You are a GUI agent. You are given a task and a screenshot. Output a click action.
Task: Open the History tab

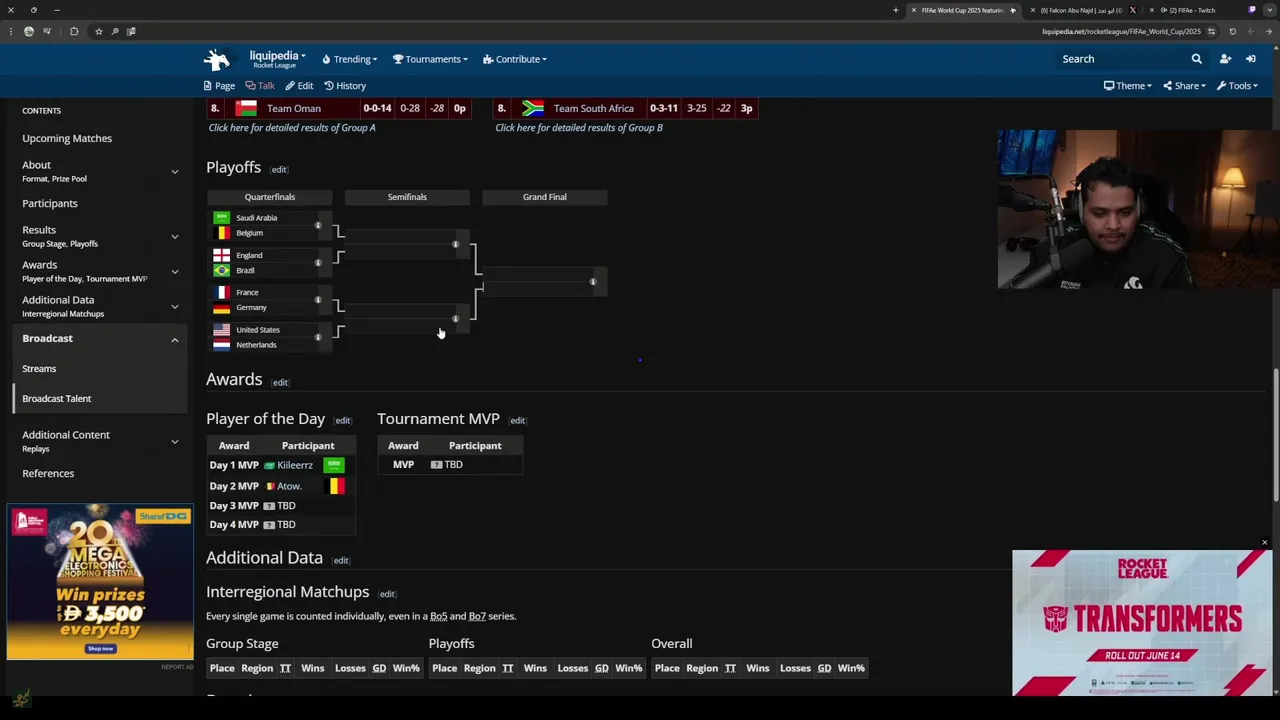(x=345, y=86)
